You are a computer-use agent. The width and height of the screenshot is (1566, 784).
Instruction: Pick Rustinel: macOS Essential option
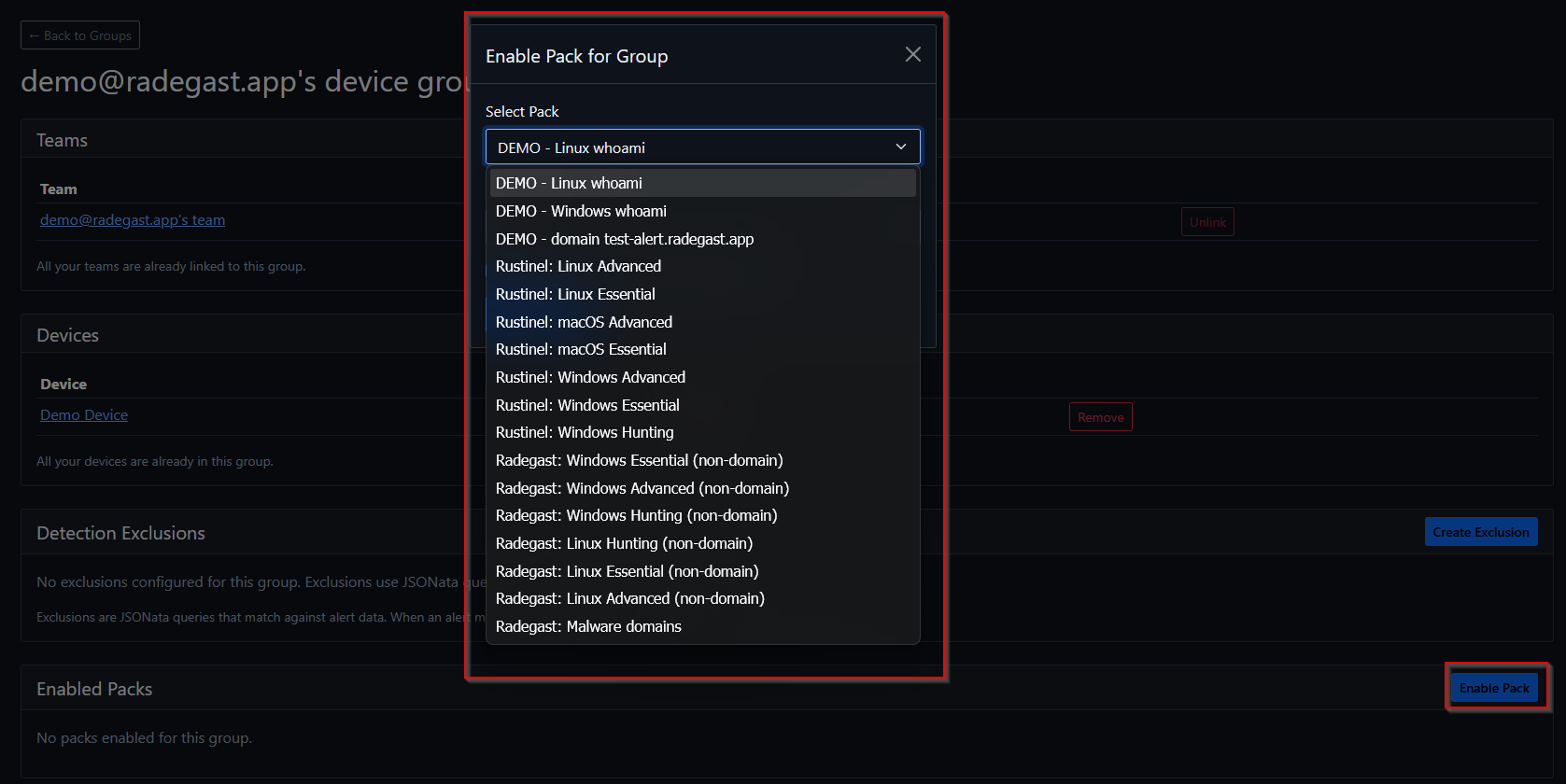[703, 349]
